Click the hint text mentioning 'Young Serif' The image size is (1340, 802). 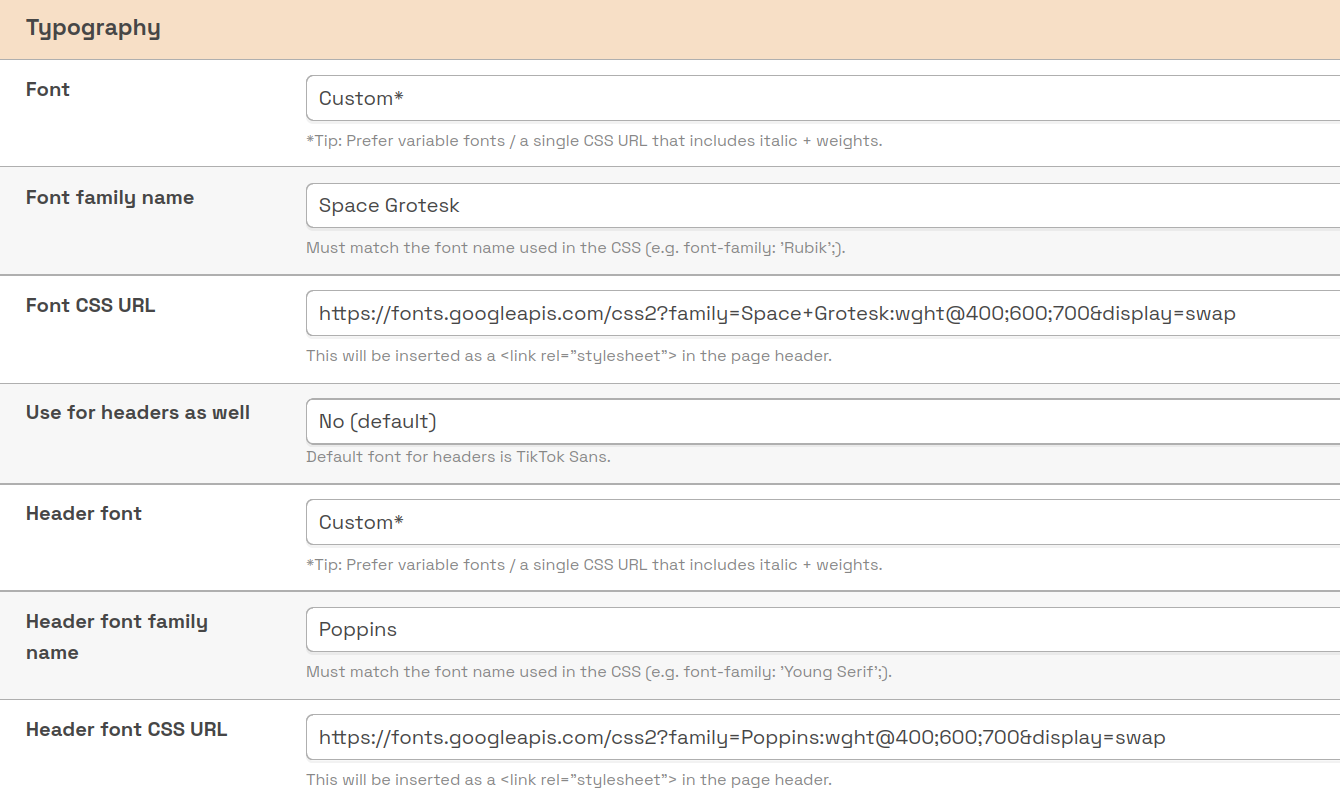tap(599, 672)
